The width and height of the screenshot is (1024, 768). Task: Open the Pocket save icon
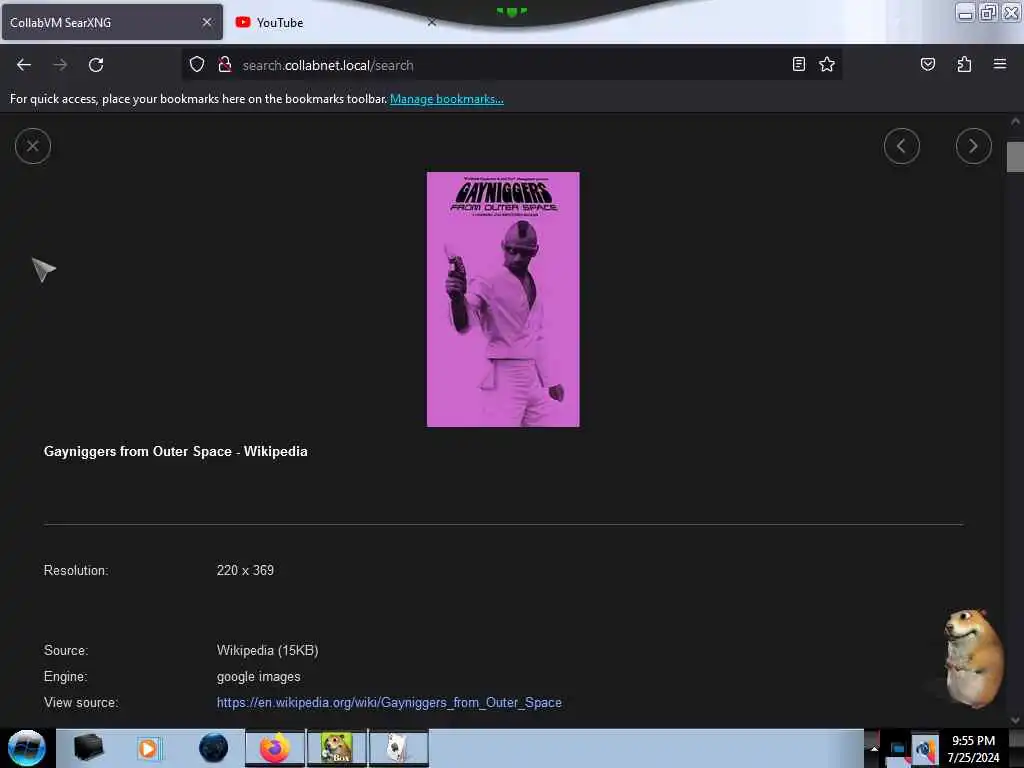tap(927, 64)
